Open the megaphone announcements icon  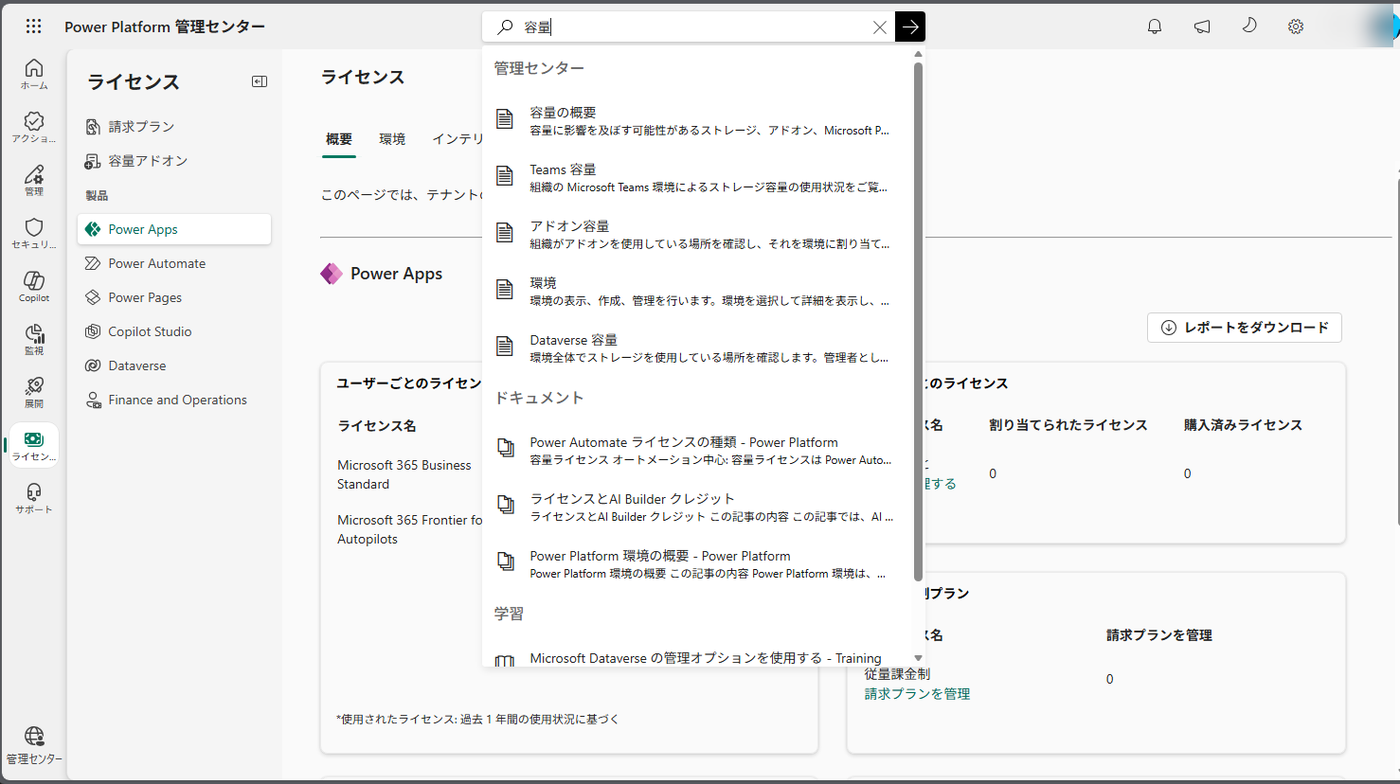pyautogui.click(x=1202, y=27)
